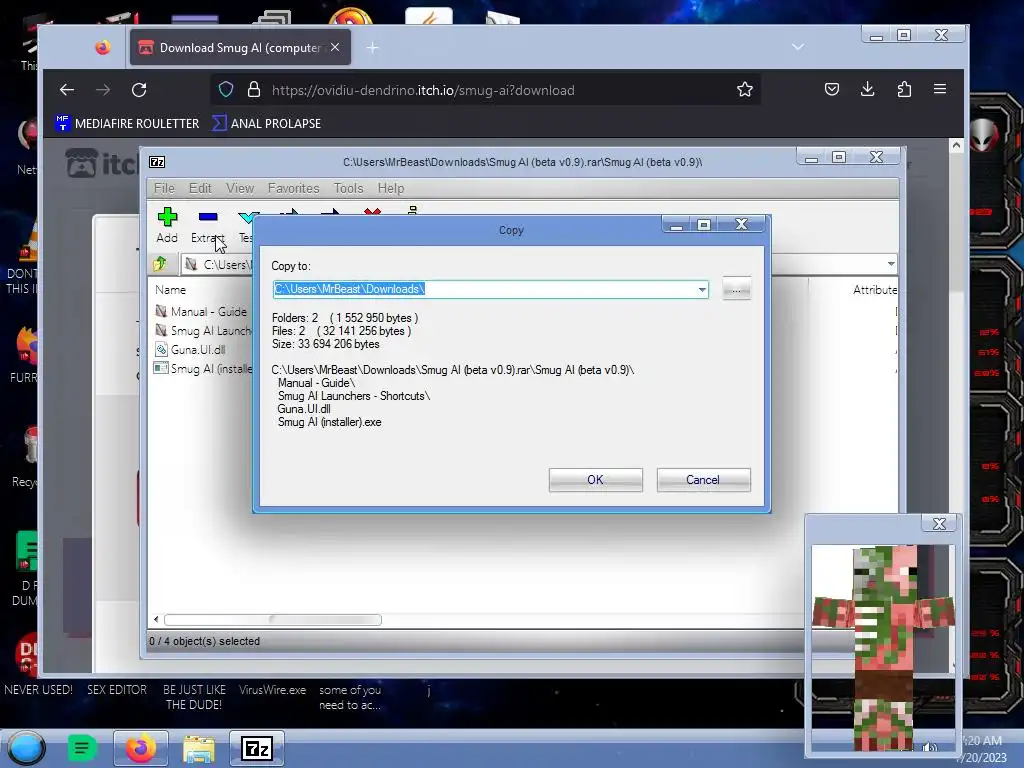Click the Alienware head gadget icon
This screenshot has height=768, width=1024.
[x=984, y=135]
